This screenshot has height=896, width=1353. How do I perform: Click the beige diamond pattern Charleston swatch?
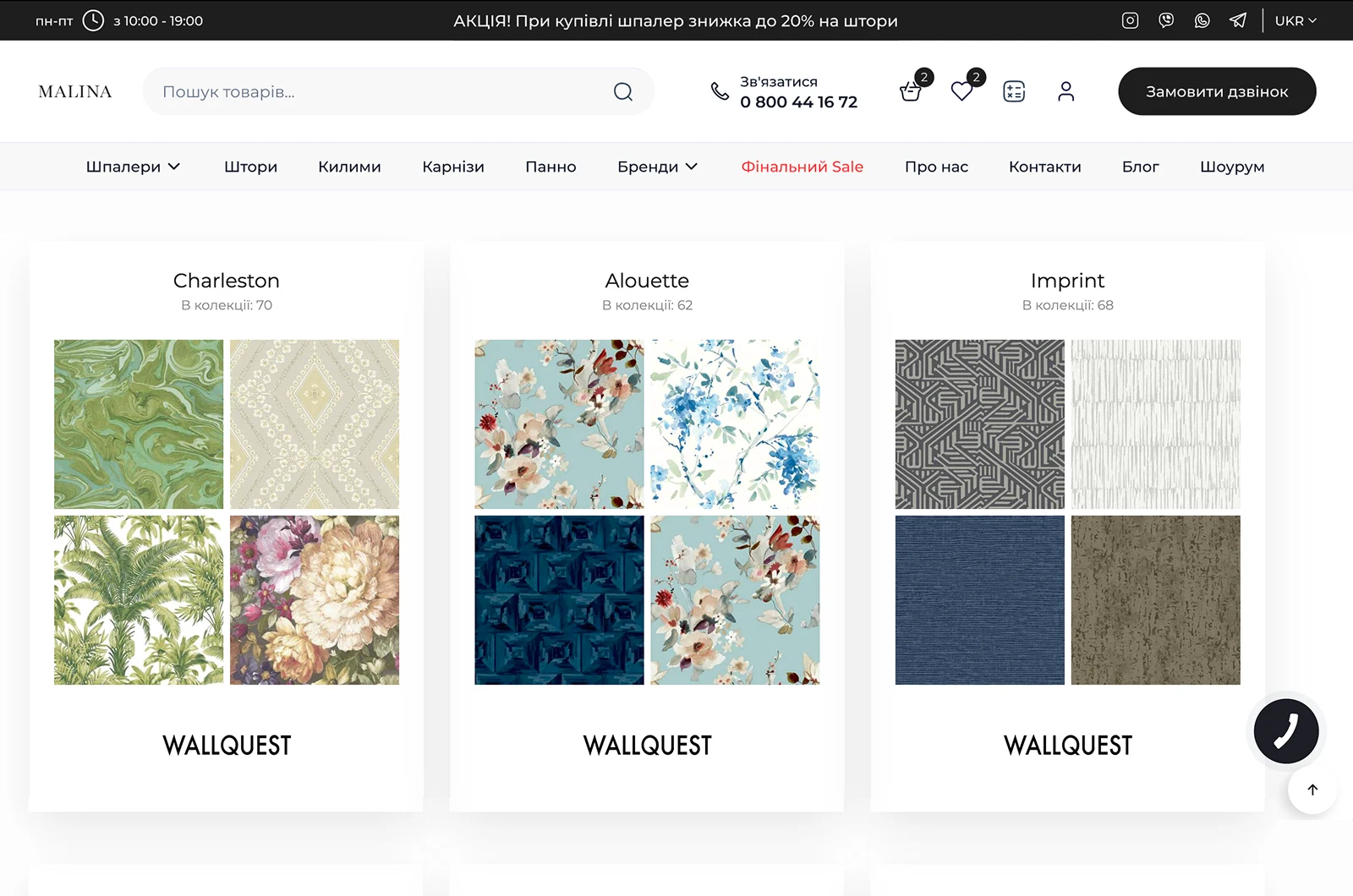pos(315,424)
